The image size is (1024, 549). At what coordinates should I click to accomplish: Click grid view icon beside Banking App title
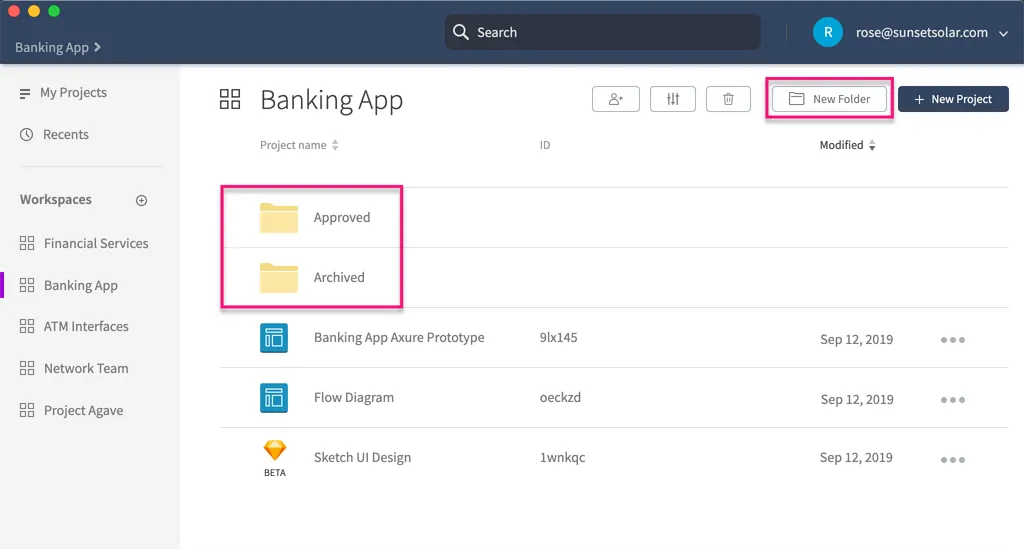230,99
